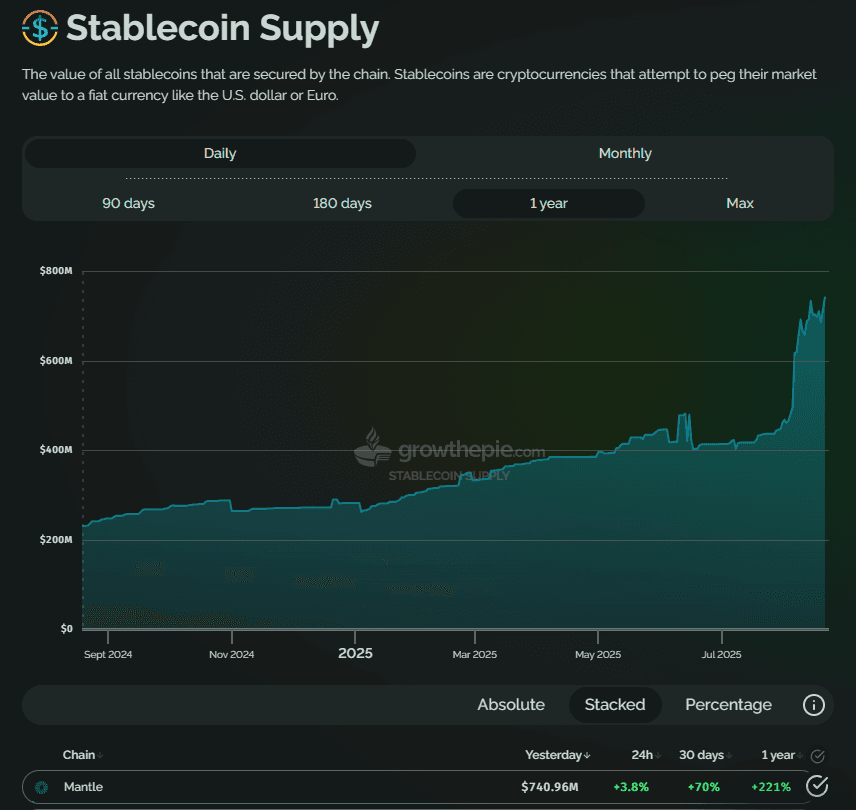
Task: Click the +70% 30 days change
Action: click(704, 787)
